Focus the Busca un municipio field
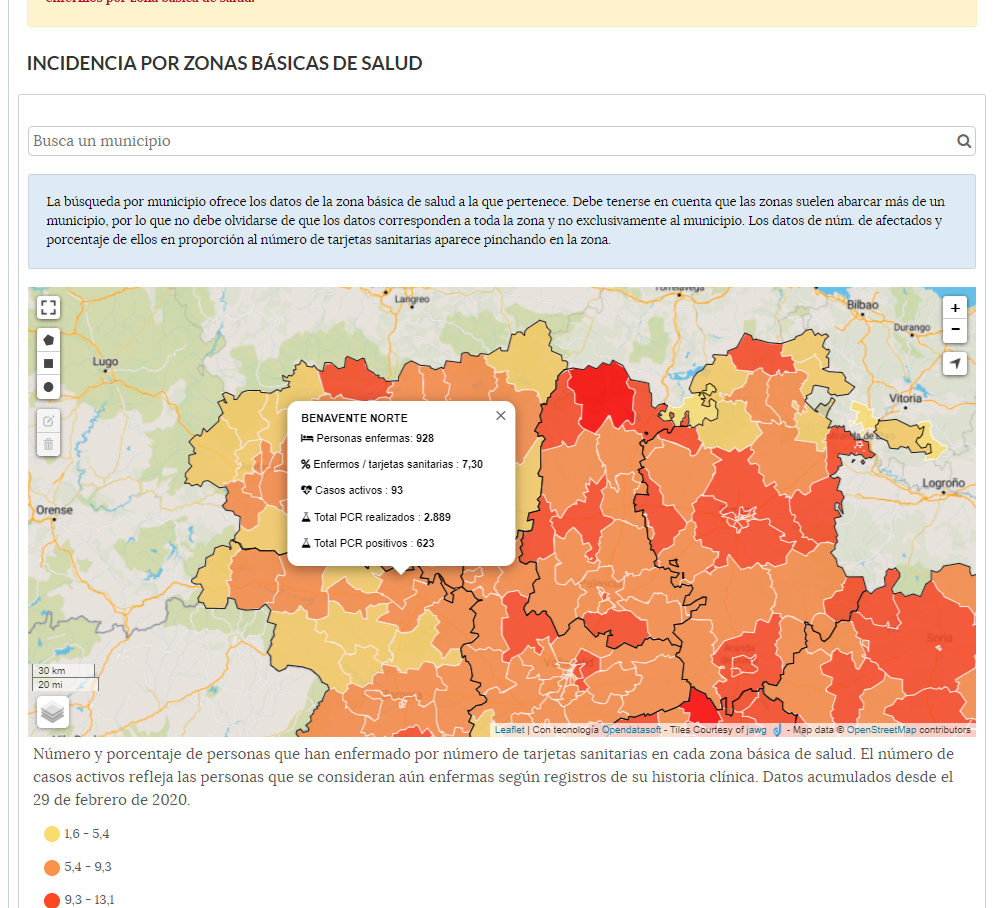 pos(501,141)
